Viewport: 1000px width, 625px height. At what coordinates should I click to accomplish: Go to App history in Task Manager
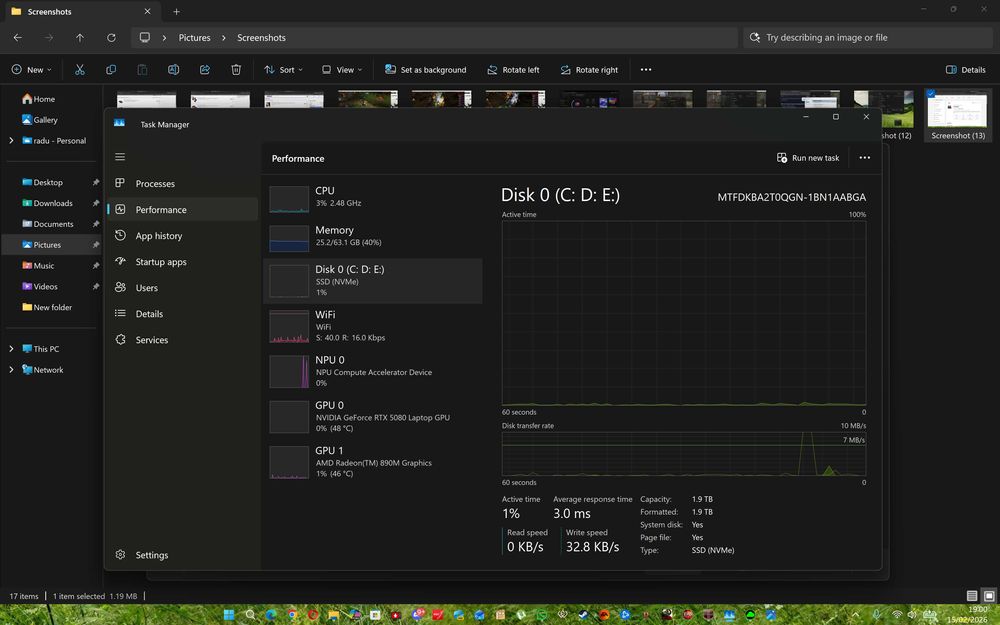pos(158,236)
